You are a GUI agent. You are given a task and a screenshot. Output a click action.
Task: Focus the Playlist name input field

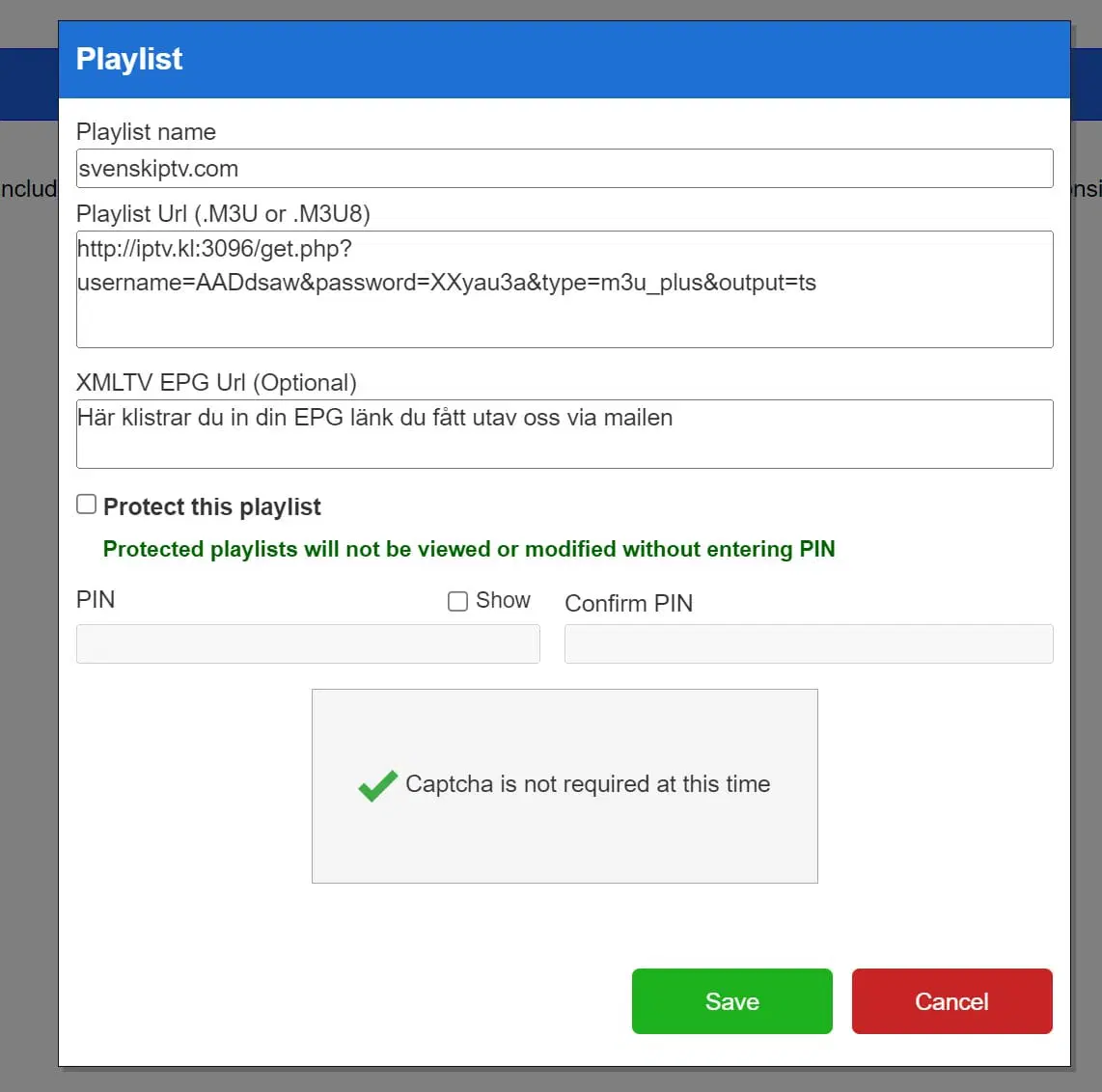click(565, 169)
